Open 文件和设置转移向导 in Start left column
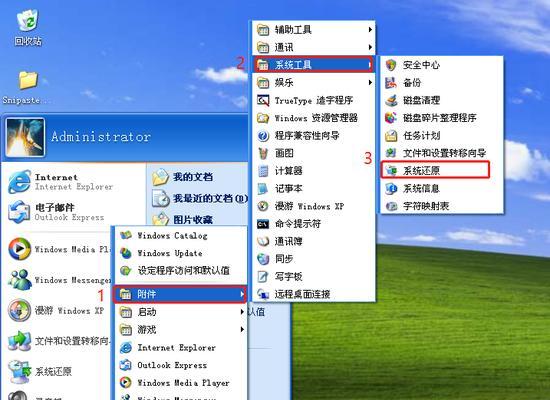Screen dimensions: 550x400 [x=58, y=341]
